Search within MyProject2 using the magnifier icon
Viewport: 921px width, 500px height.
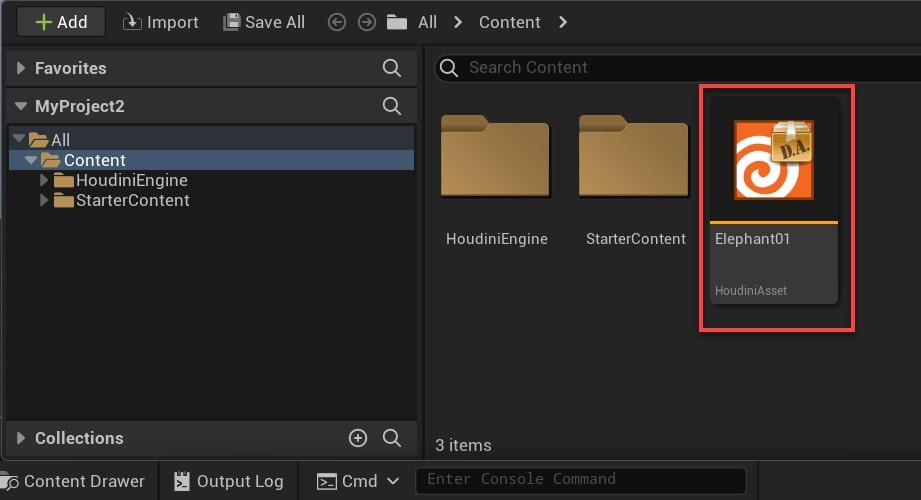click(392, 106)
